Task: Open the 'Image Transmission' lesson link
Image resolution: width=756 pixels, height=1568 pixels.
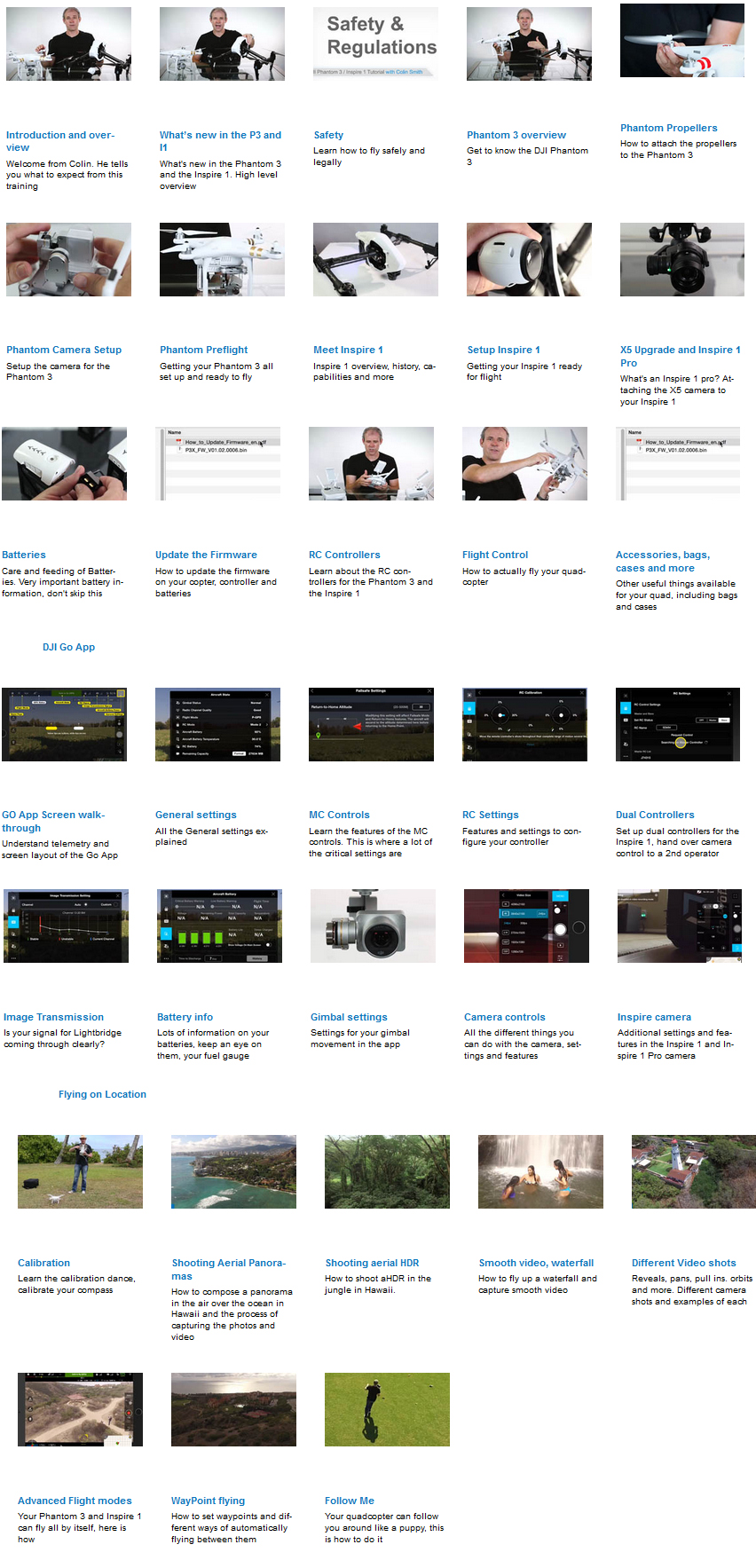Action: 53,1017
